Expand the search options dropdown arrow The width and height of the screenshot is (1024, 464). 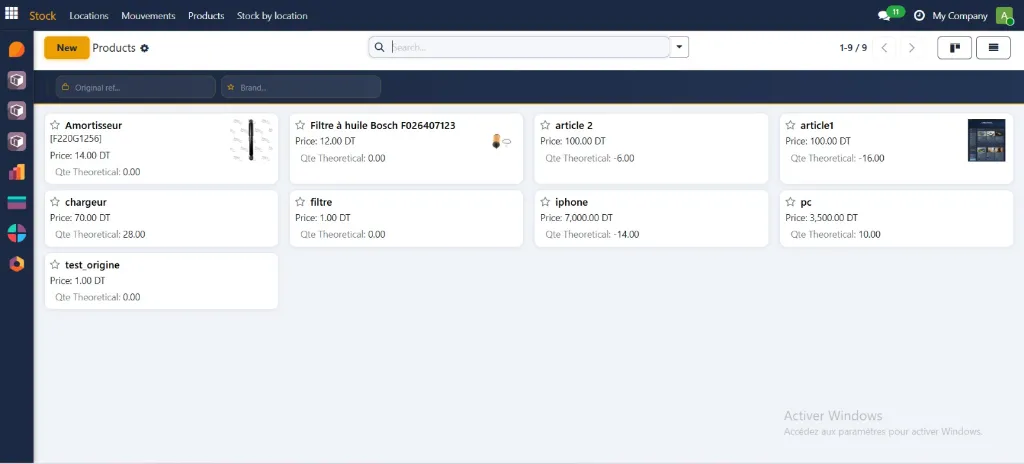[680, 47]
